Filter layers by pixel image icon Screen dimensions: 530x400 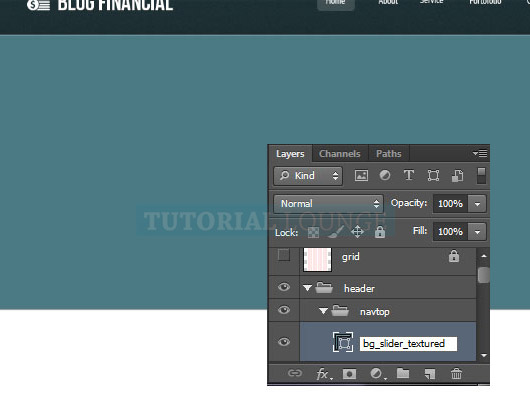coord(361,175)
